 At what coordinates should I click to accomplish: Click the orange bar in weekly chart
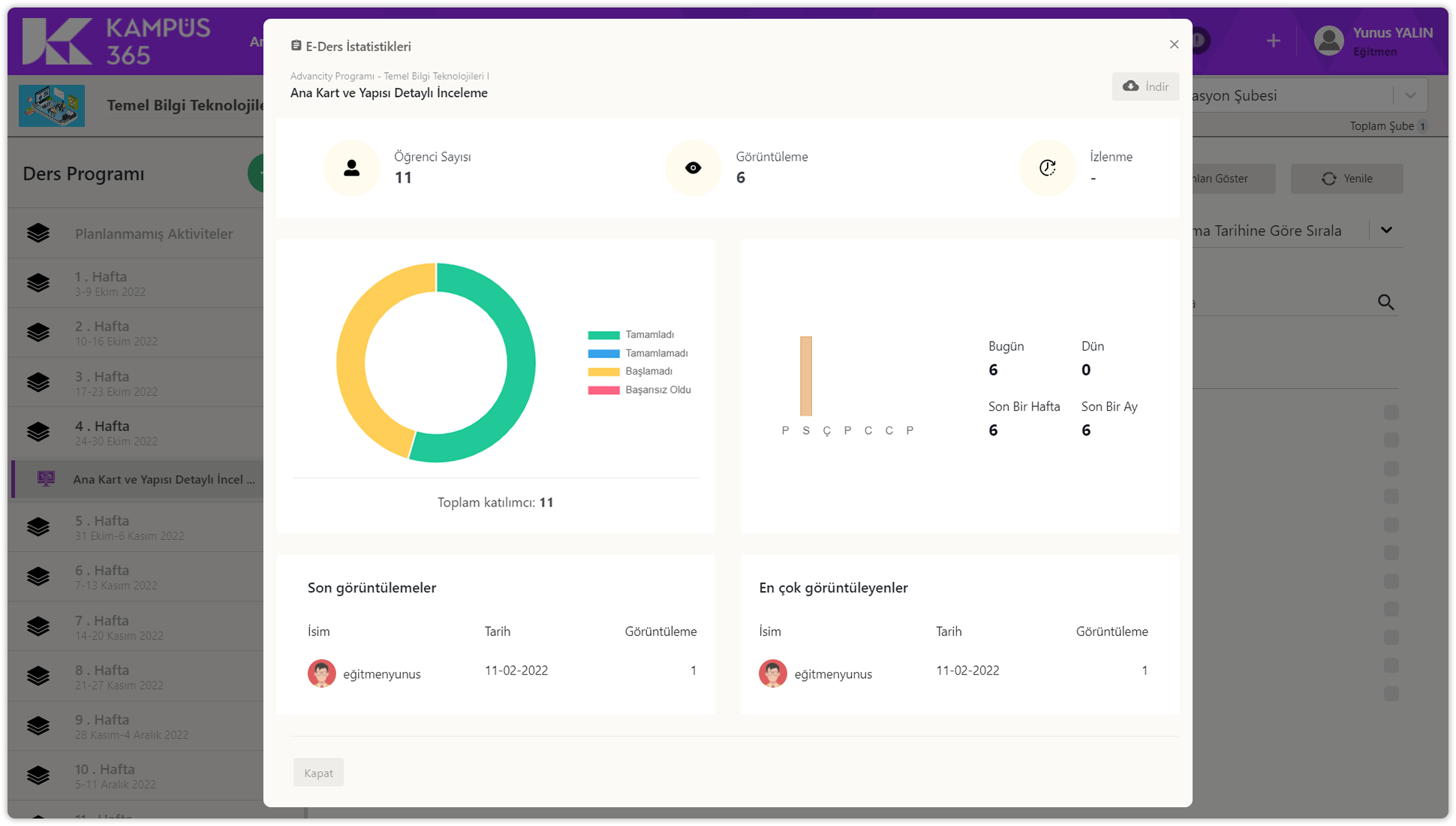(806, 376)
